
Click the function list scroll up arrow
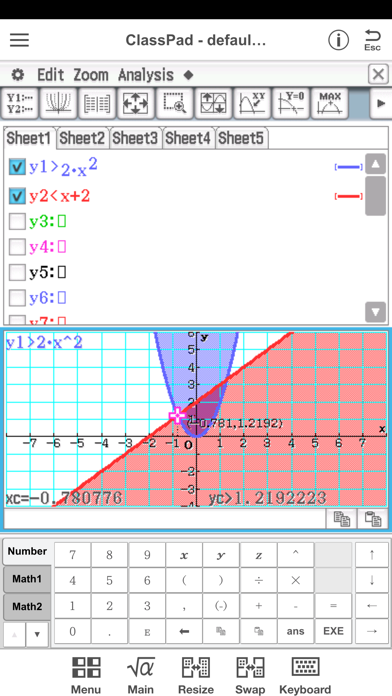376,164
